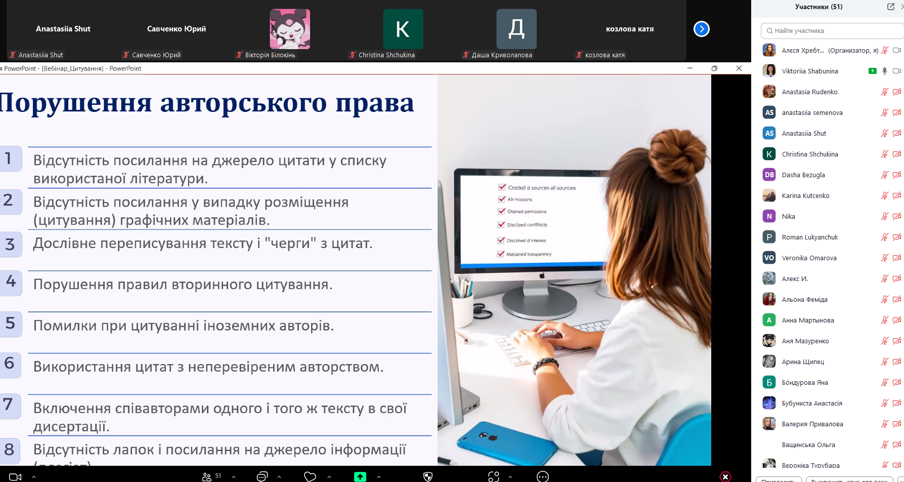The image size is (904, 482).
Task: Show next video thumbnails with blue arrow
Action: (701, 29)
